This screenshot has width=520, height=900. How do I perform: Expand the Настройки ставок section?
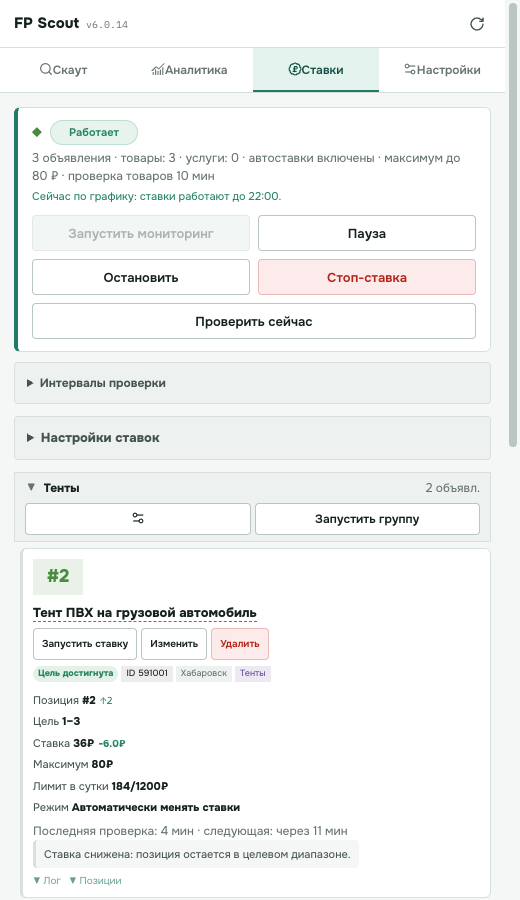[253, 438]
